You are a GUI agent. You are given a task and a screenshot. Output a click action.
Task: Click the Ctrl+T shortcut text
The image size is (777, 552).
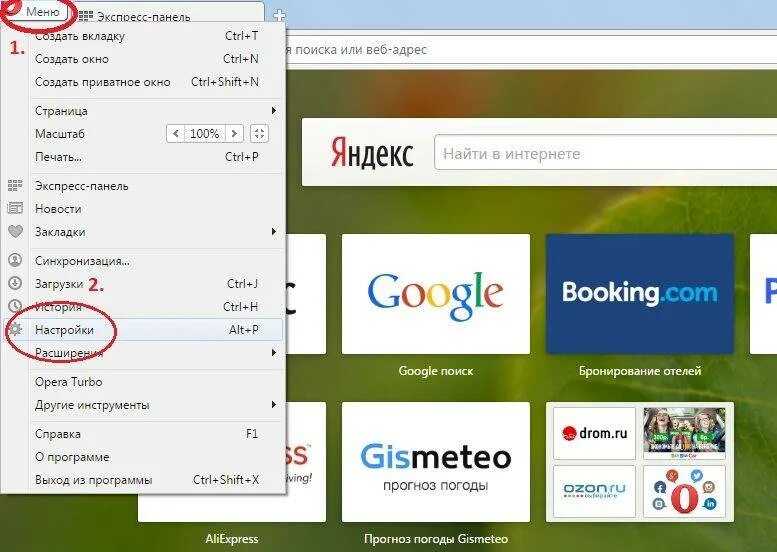pos(241,36)
